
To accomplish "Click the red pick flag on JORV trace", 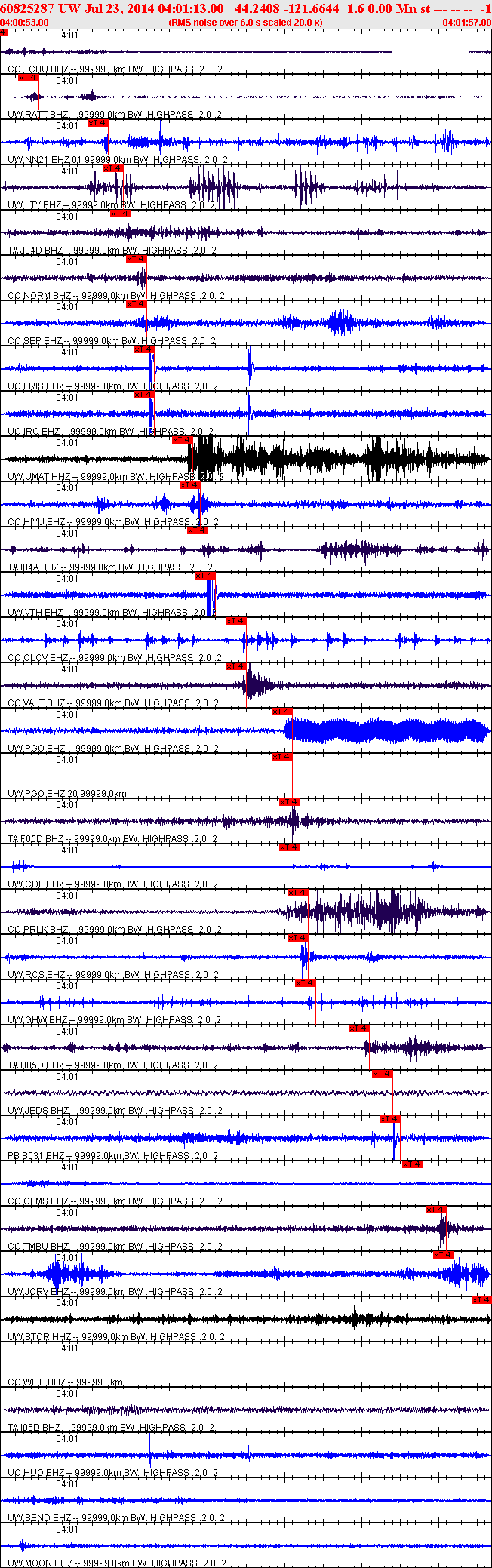I will tap(443, 1255).
